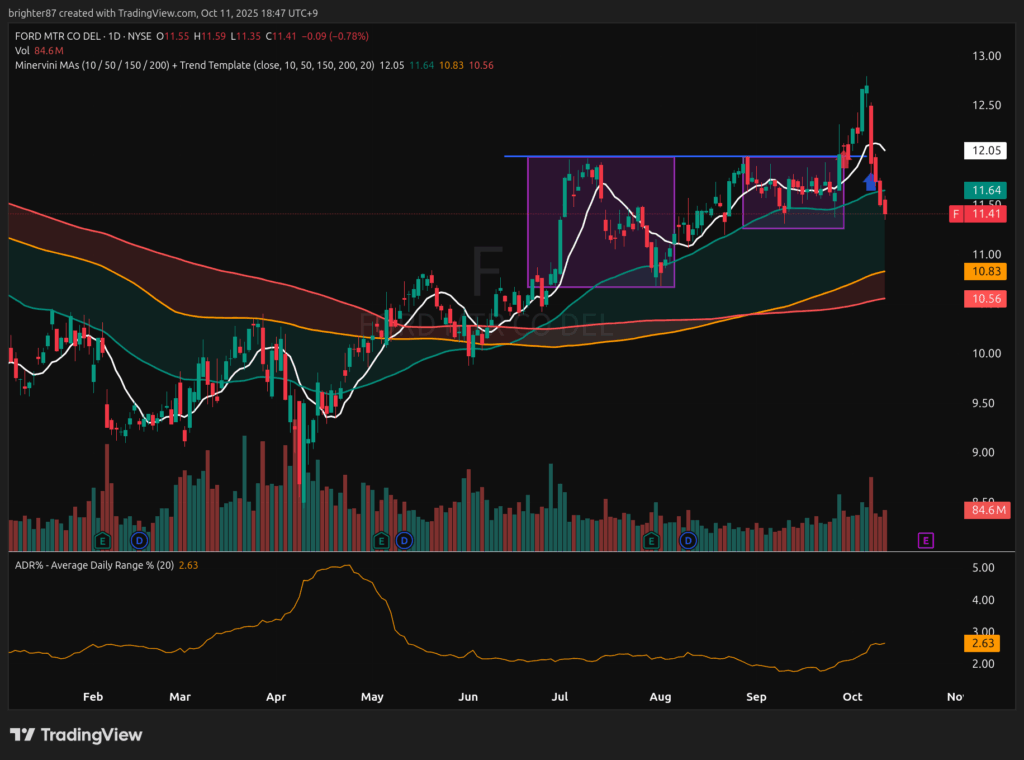1024x760 pixels.
Task: Open the earnings E marker before August
Action: tap(652, 540)
